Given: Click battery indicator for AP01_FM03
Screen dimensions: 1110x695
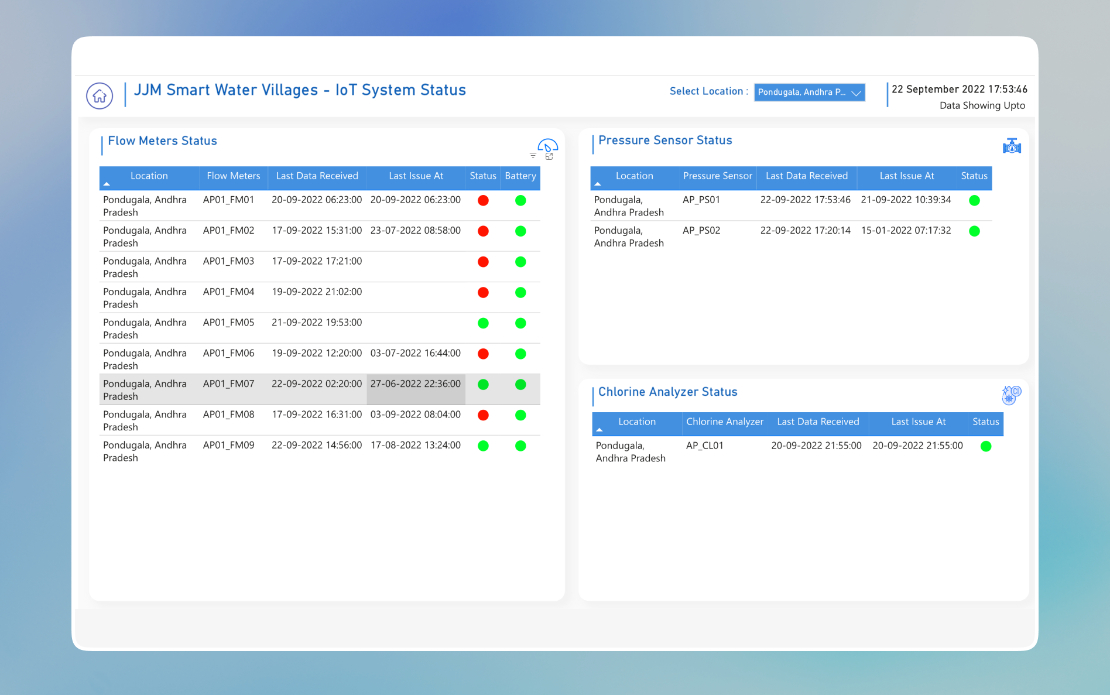Looking at the screenshot, I should pyautogui.click(x=520, y=262).
